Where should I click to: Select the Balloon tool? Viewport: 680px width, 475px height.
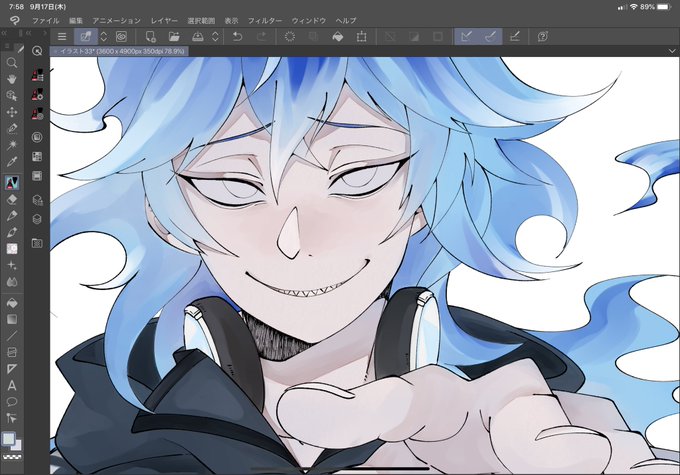(12, 402)
